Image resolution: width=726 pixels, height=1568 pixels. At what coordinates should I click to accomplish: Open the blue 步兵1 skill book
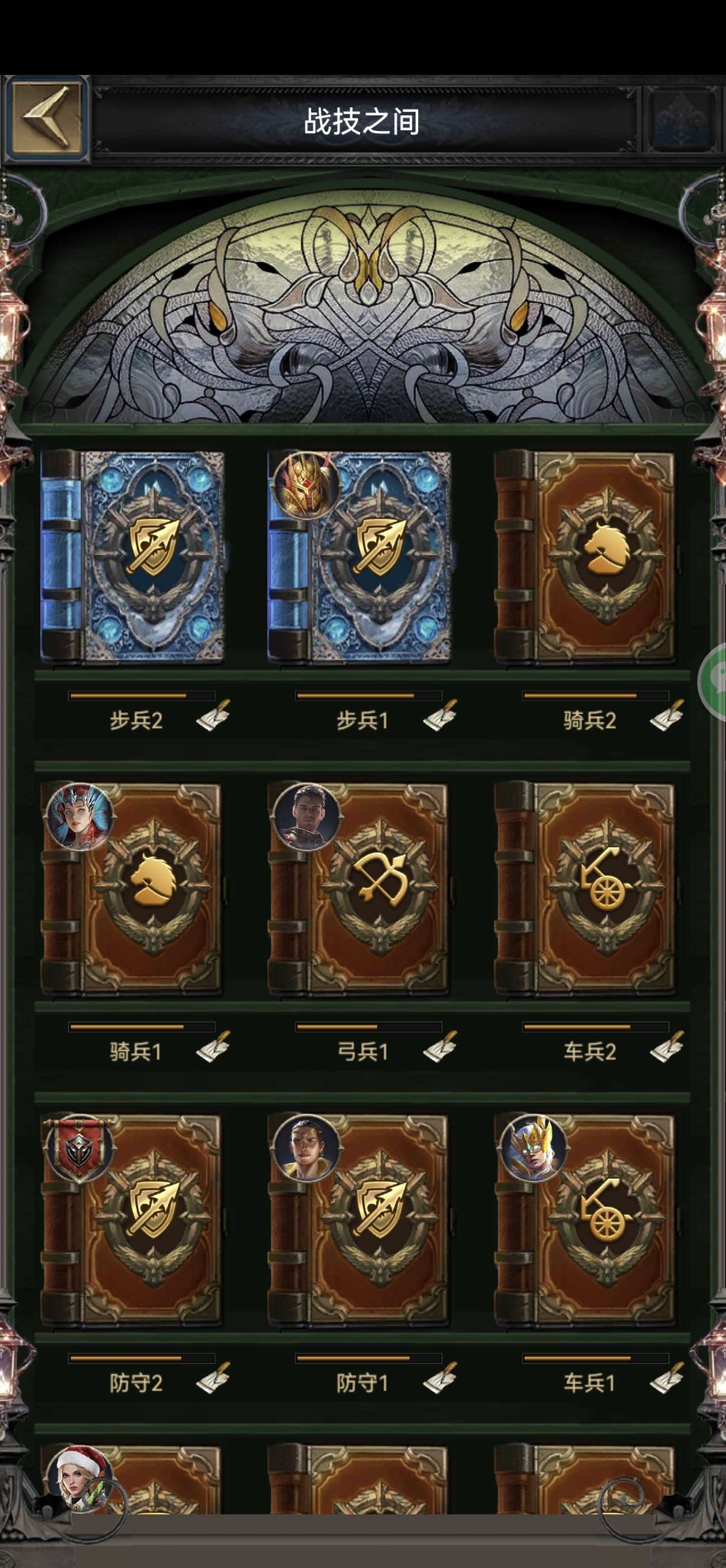[x=359, y=556]
